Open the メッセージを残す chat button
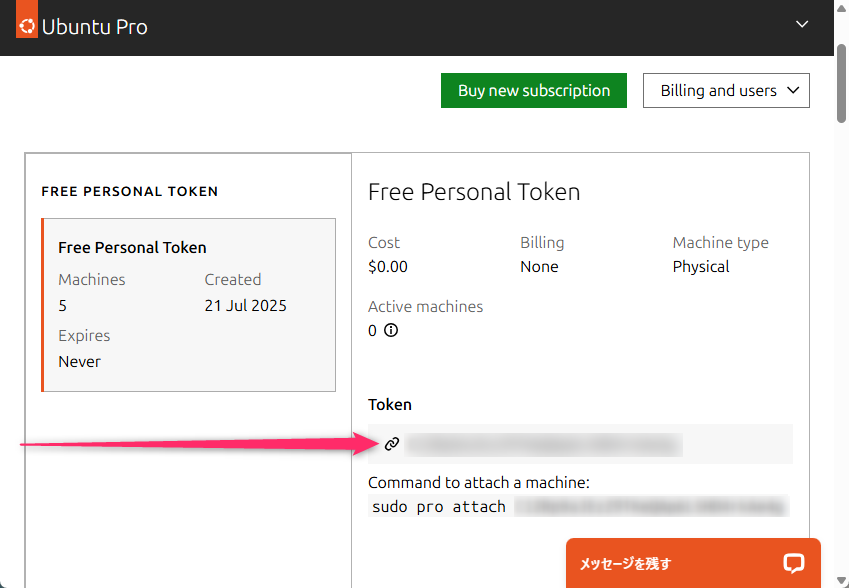Screen dimensions: 849x588 pyautogui.click(x=693, y=563)
